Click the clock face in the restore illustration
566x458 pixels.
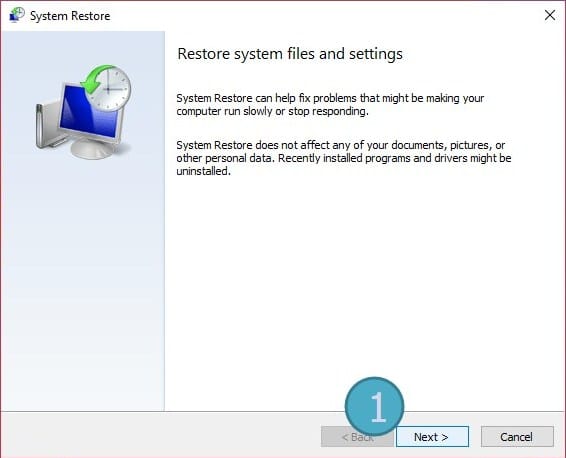109,89
